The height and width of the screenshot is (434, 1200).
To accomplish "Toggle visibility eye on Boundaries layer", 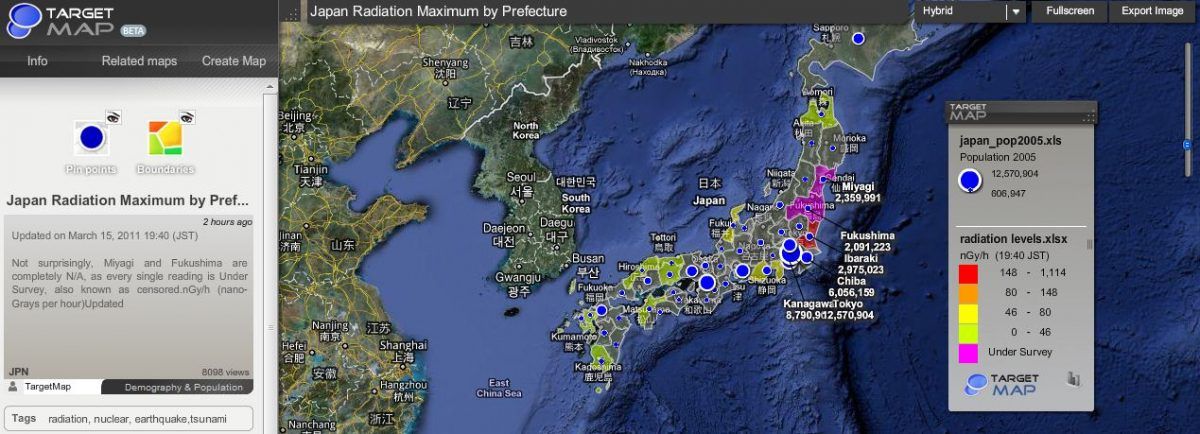I will coord(185,118).
